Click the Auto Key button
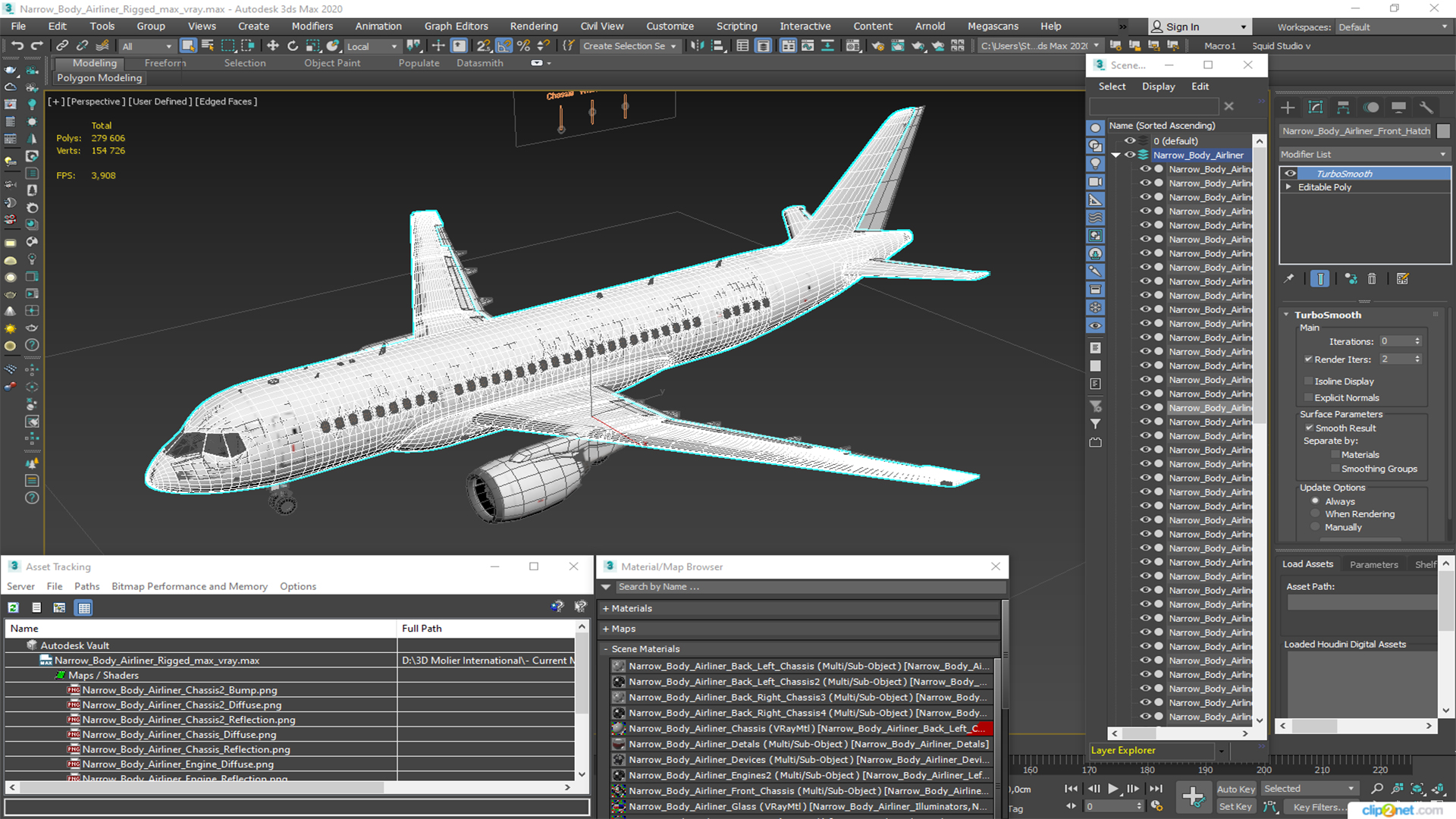1456x819 pixels. [1235, 789]
